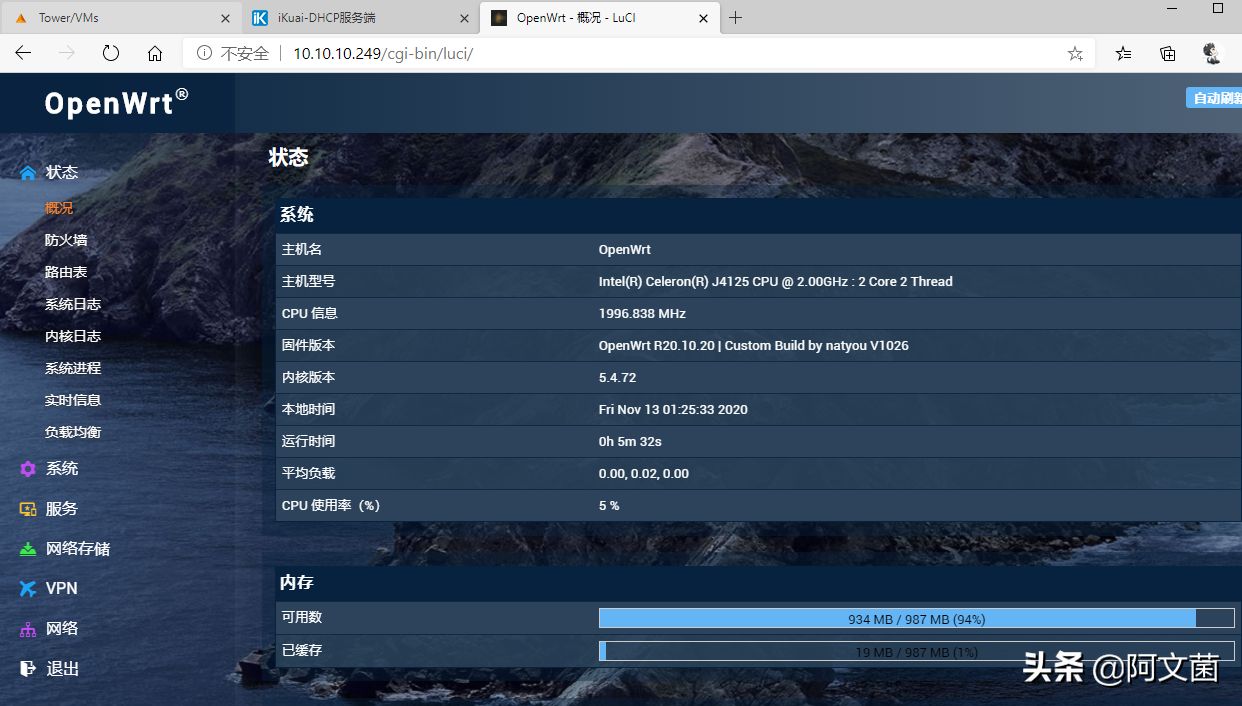1242x706 pixels.
Task: Click the 状态 page heading
Action: point(289,157)
